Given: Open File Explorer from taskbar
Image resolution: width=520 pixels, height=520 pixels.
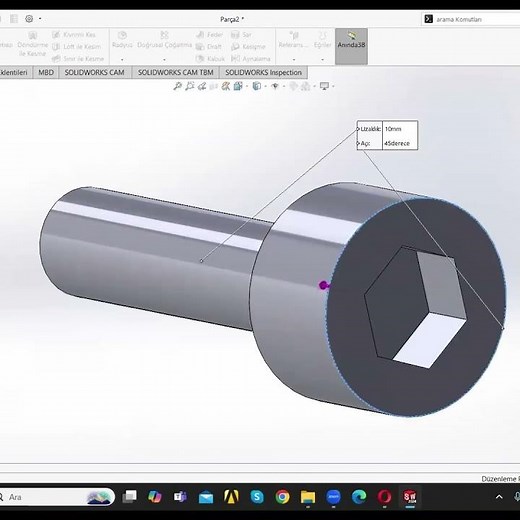Looking at the screenshot, I should [x=308, y=497].
